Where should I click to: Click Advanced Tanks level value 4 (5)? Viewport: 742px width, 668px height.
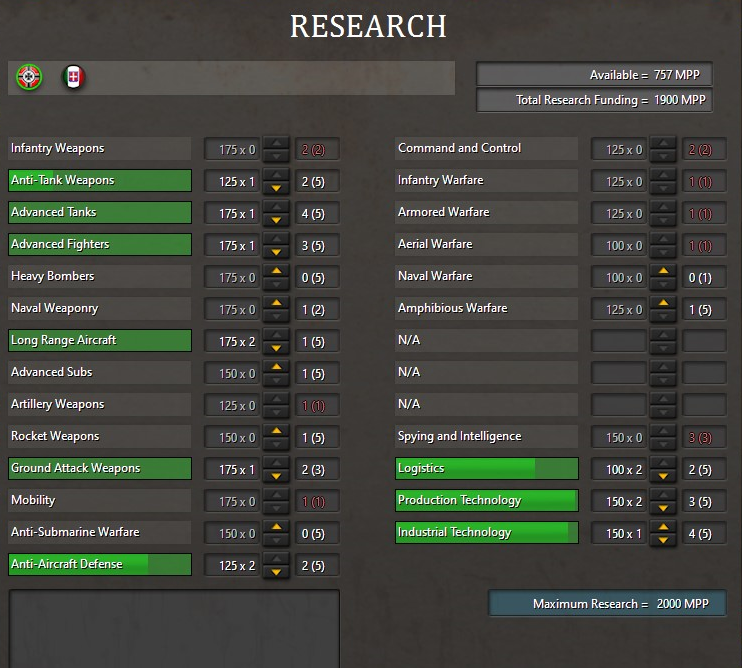(317, 213)
